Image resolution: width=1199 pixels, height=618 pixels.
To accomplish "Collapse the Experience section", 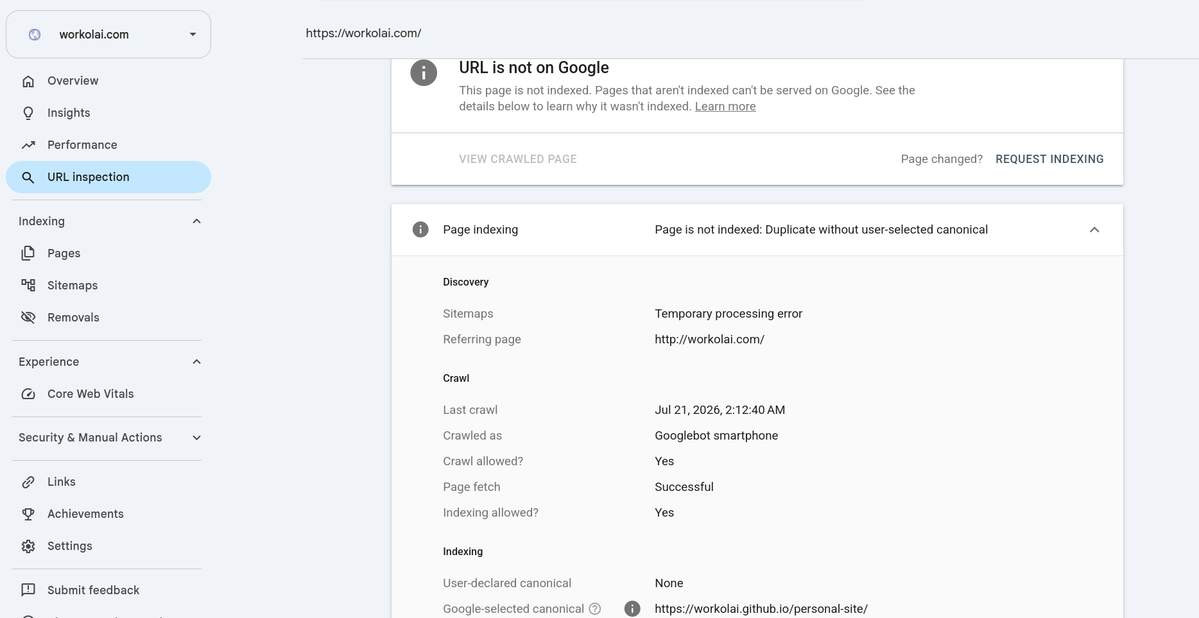I will (197, 362).
